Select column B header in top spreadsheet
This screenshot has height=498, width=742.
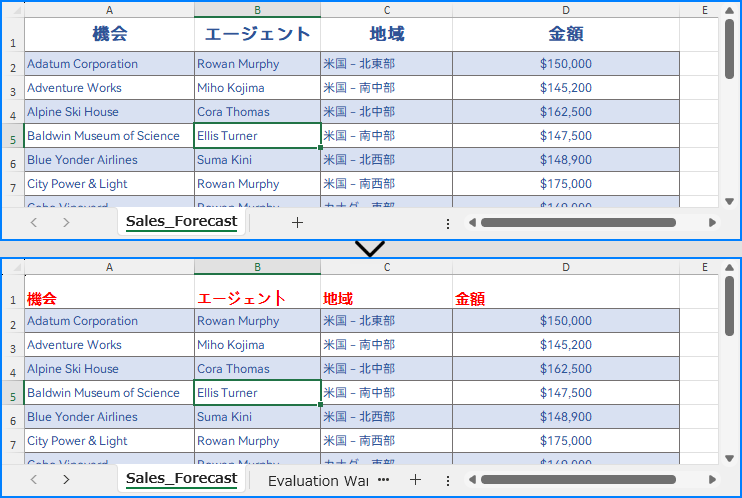(257, 10)
